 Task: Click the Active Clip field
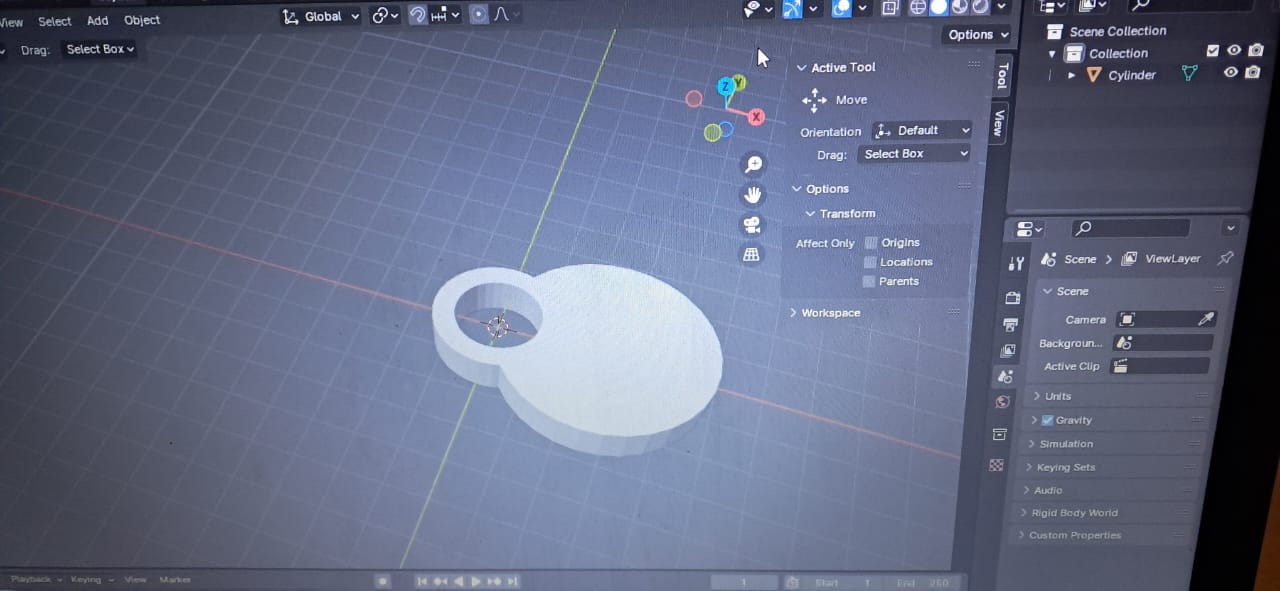(1160, 366)
